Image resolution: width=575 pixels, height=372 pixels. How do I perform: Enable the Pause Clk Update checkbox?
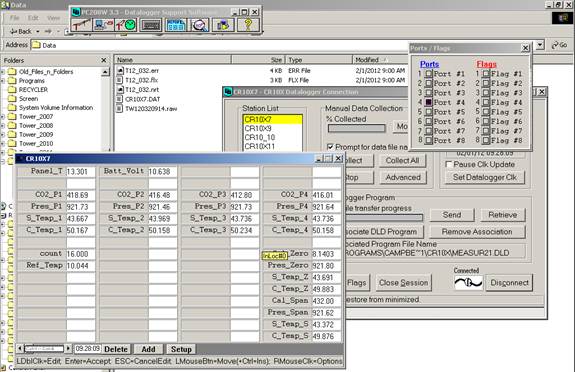tap(448, 164)
